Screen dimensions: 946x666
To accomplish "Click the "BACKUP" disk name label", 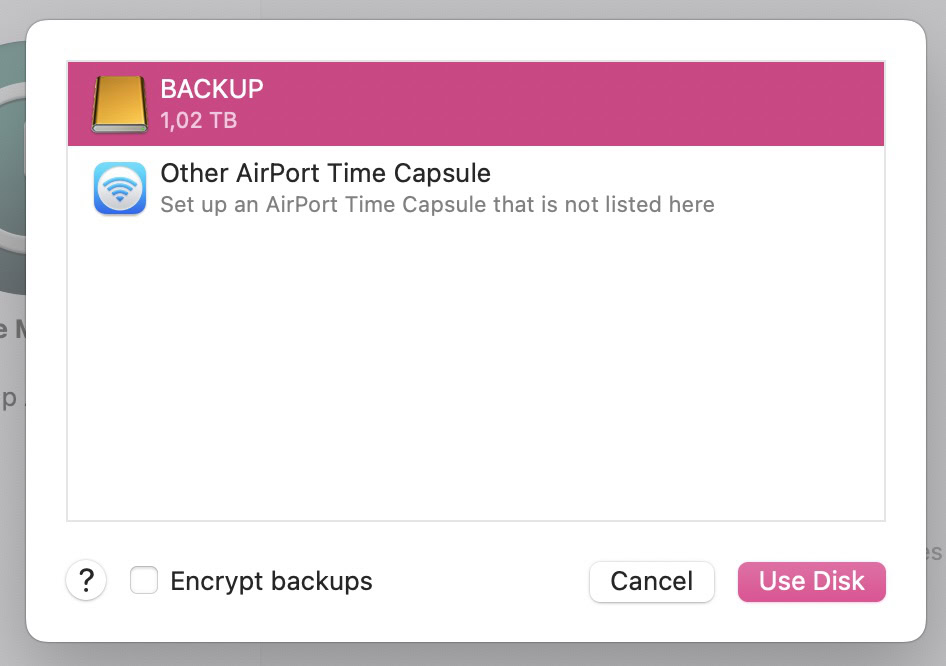I will [212, 89].
